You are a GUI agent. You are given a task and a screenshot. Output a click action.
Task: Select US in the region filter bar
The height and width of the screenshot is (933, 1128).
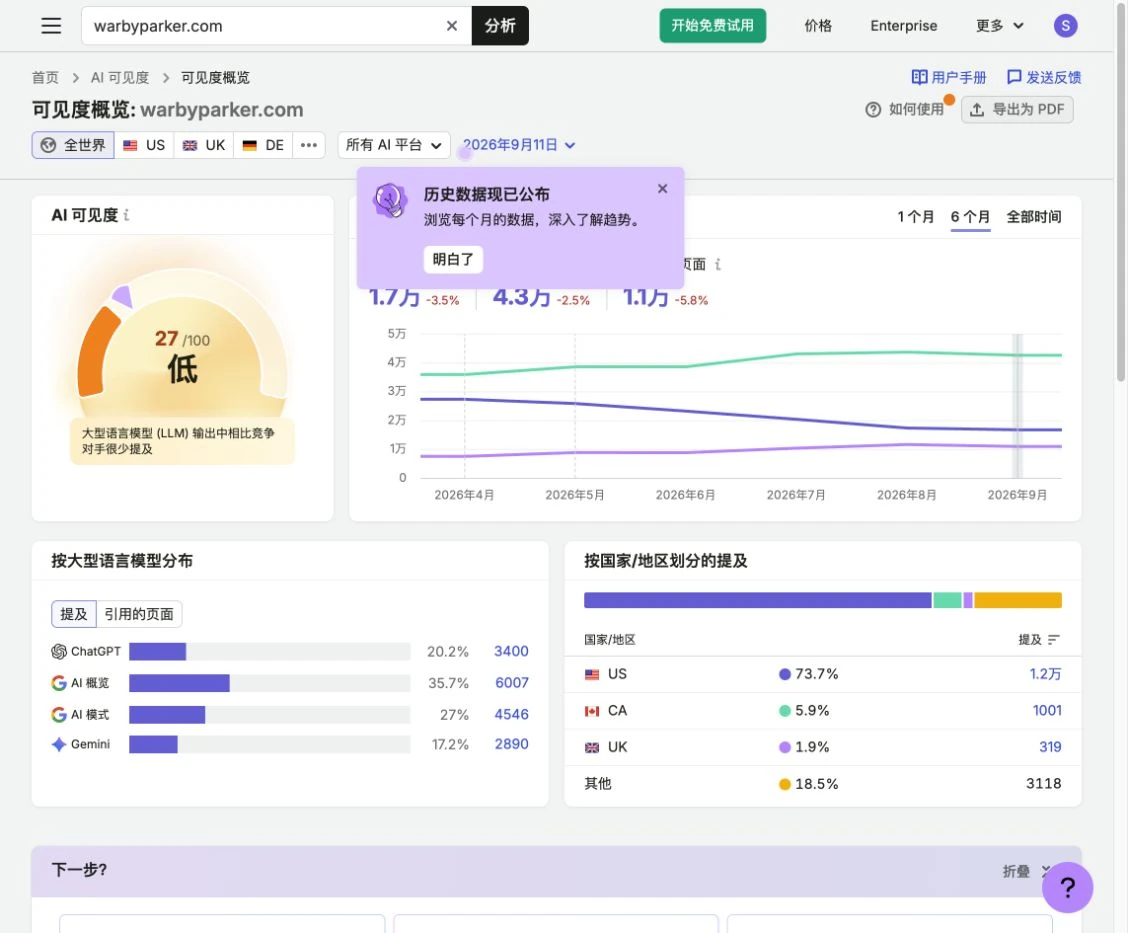[144, 145]
